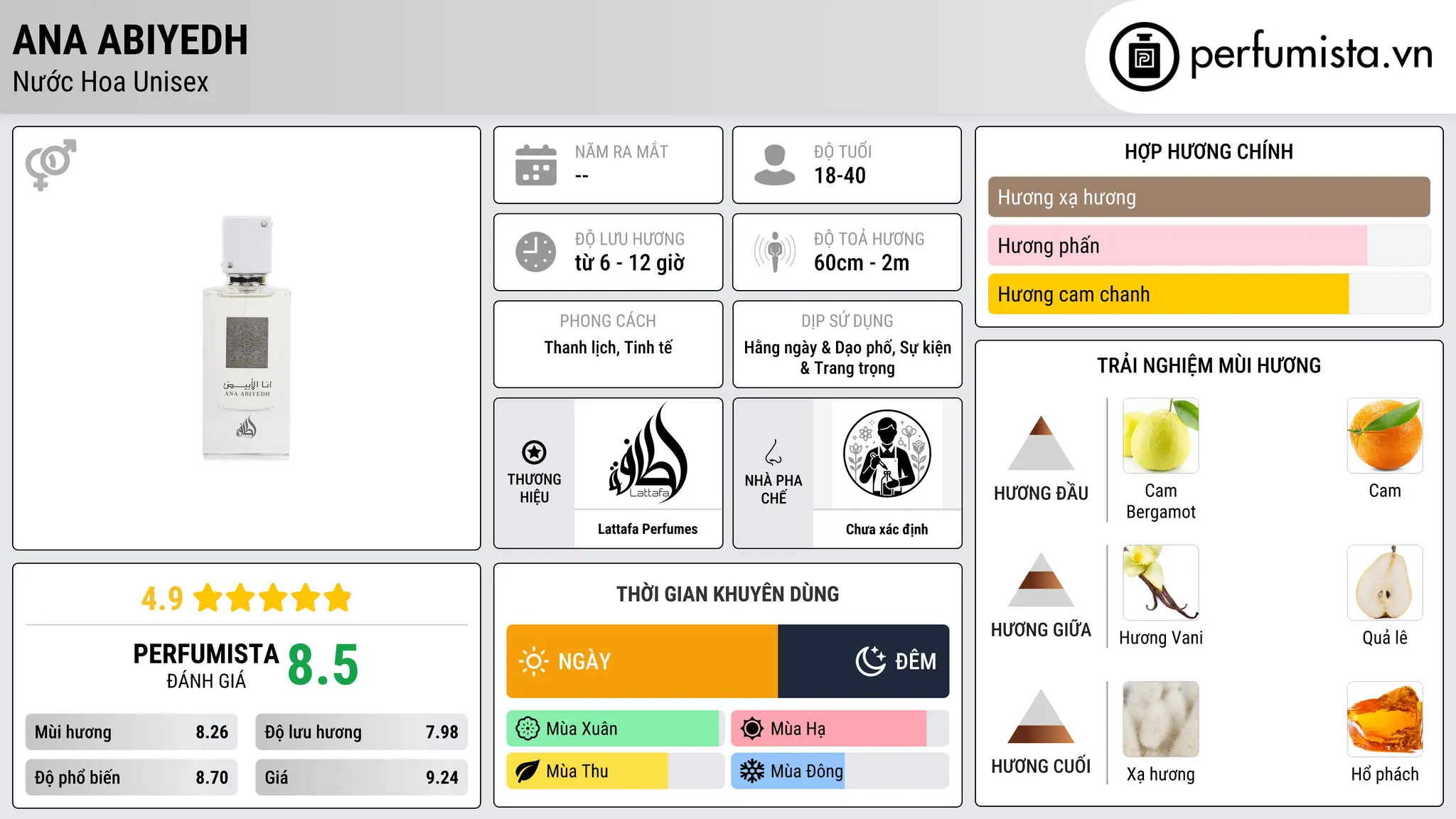Click the Chưa xác định perfumer label

tap(887, 529)
